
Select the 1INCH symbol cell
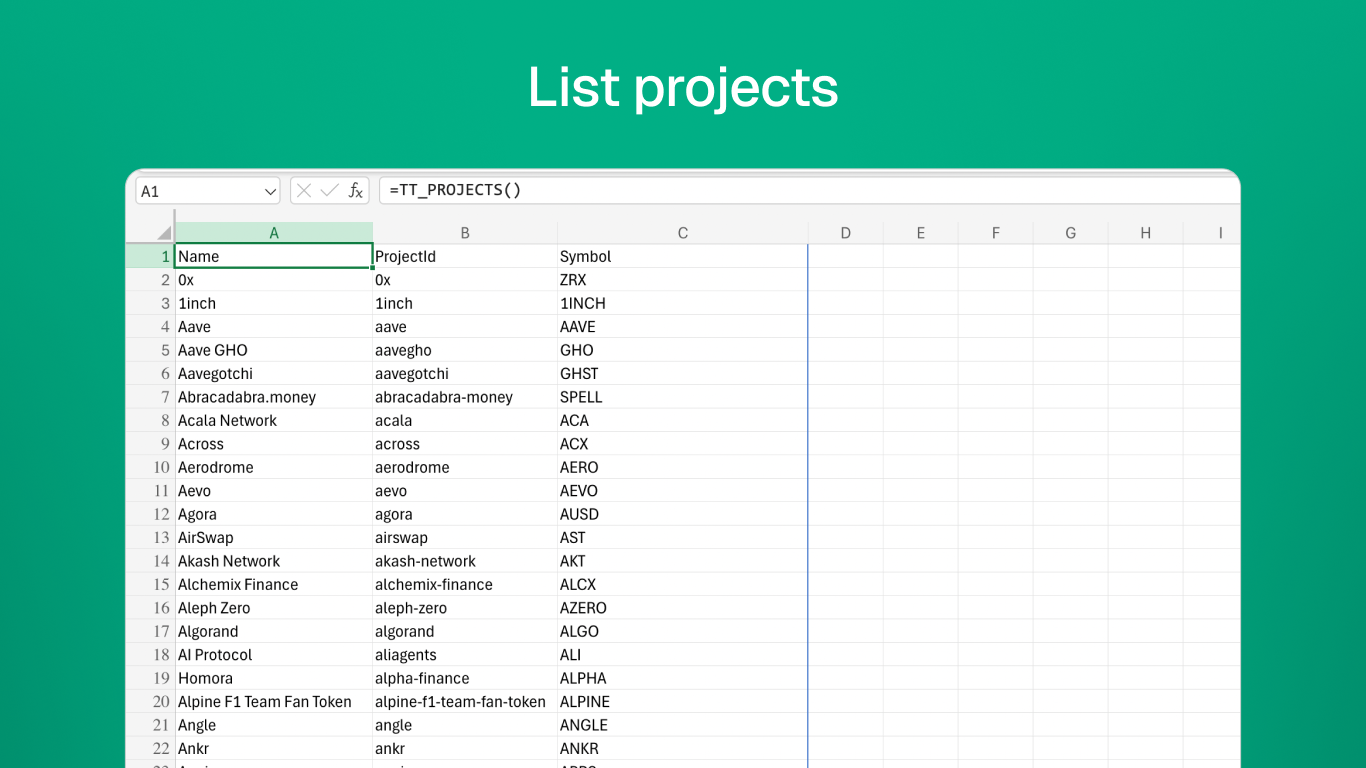(683, 303)
